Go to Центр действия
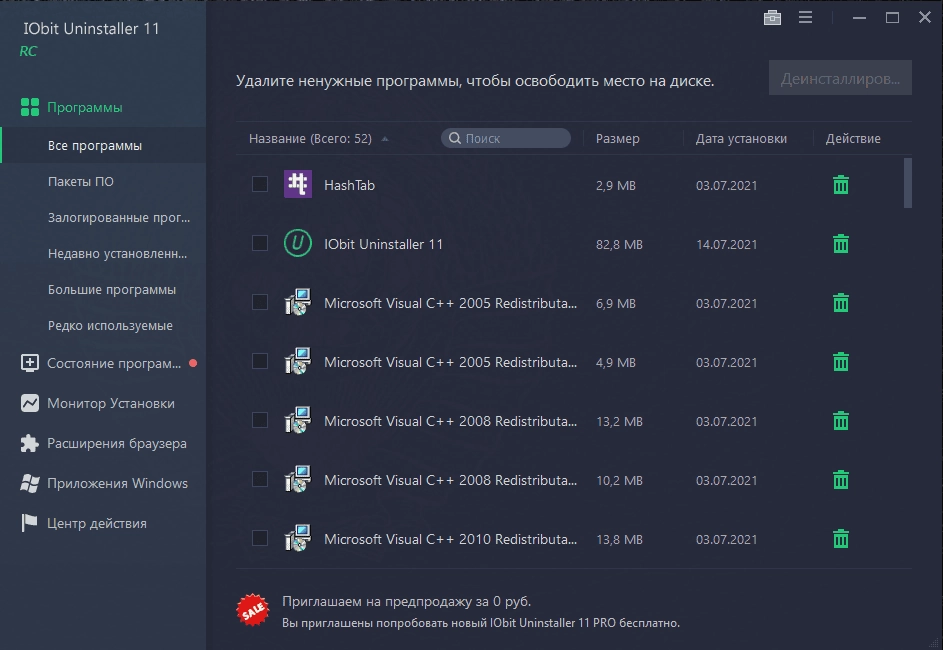The image size is (943, 650). [x=97, y=523]
